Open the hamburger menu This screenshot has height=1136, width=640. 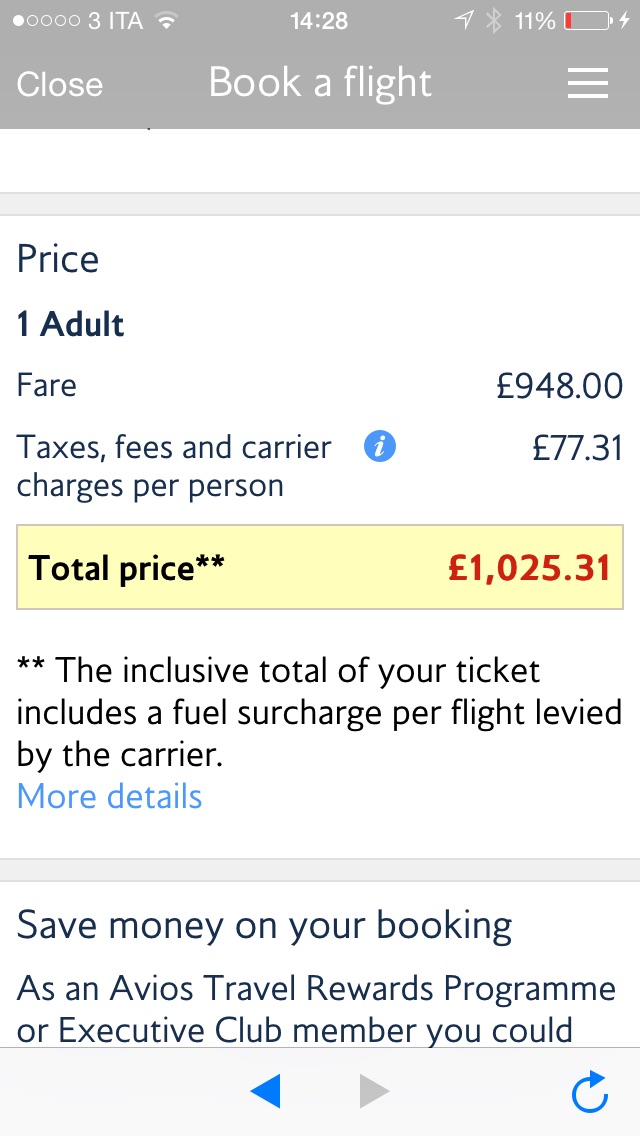point(588,84)
